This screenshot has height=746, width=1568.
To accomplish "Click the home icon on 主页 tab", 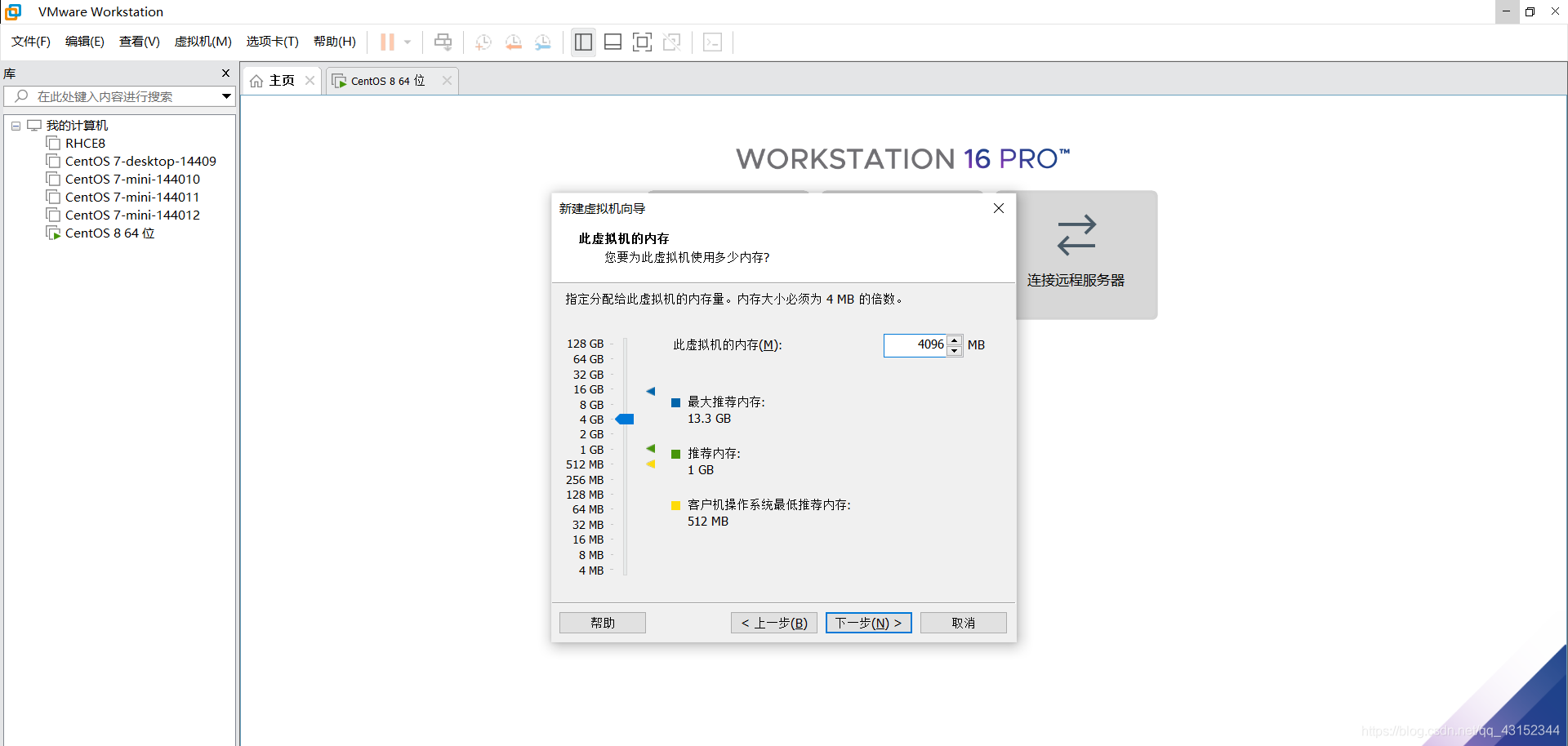I will [x=256, y=81].
